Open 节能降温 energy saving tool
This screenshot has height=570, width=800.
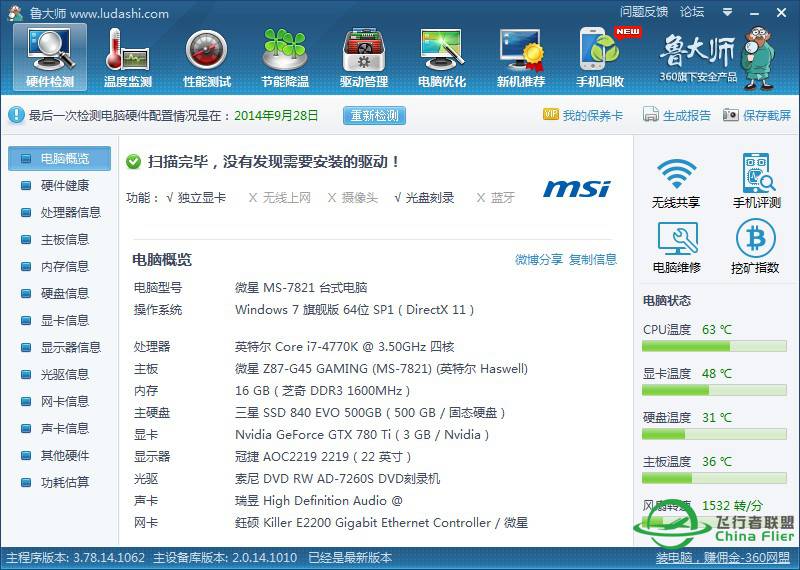[285, 57]
